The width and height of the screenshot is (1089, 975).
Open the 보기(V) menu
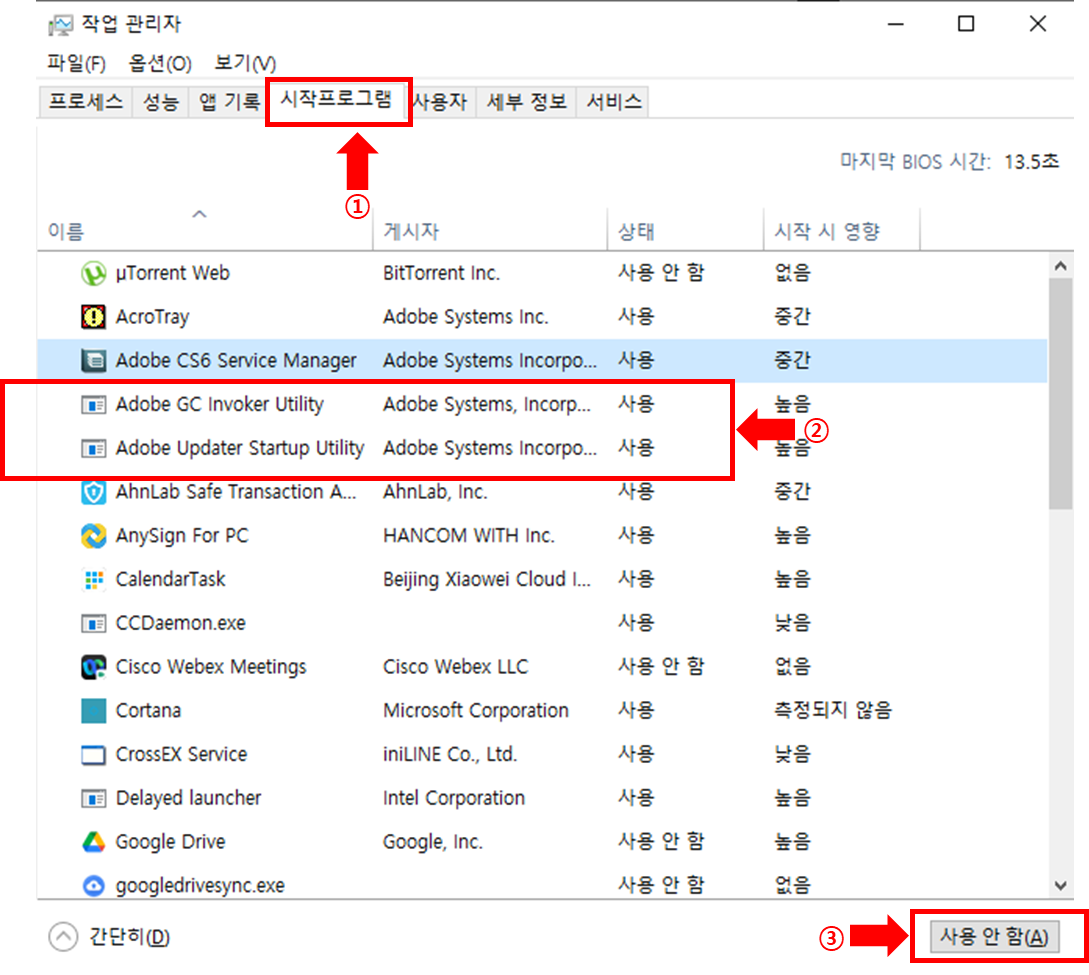pos(245,63)
